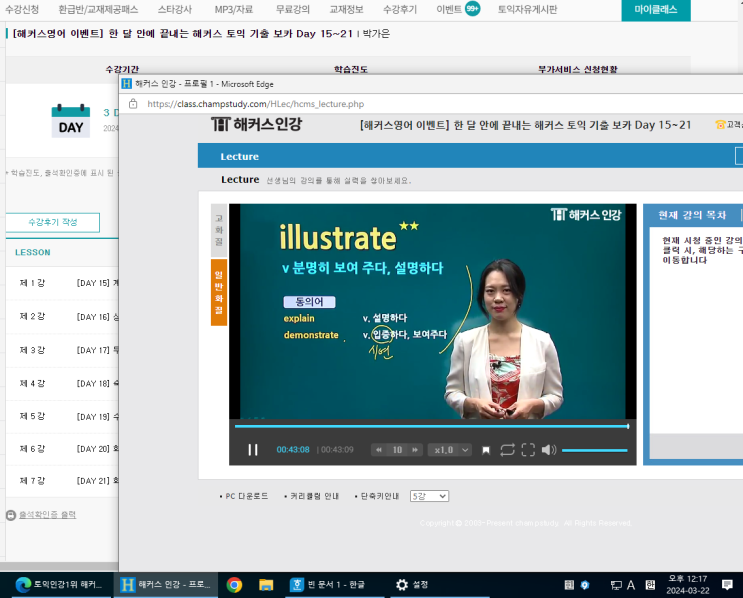Open the notification center icon

tap(727, 585)
